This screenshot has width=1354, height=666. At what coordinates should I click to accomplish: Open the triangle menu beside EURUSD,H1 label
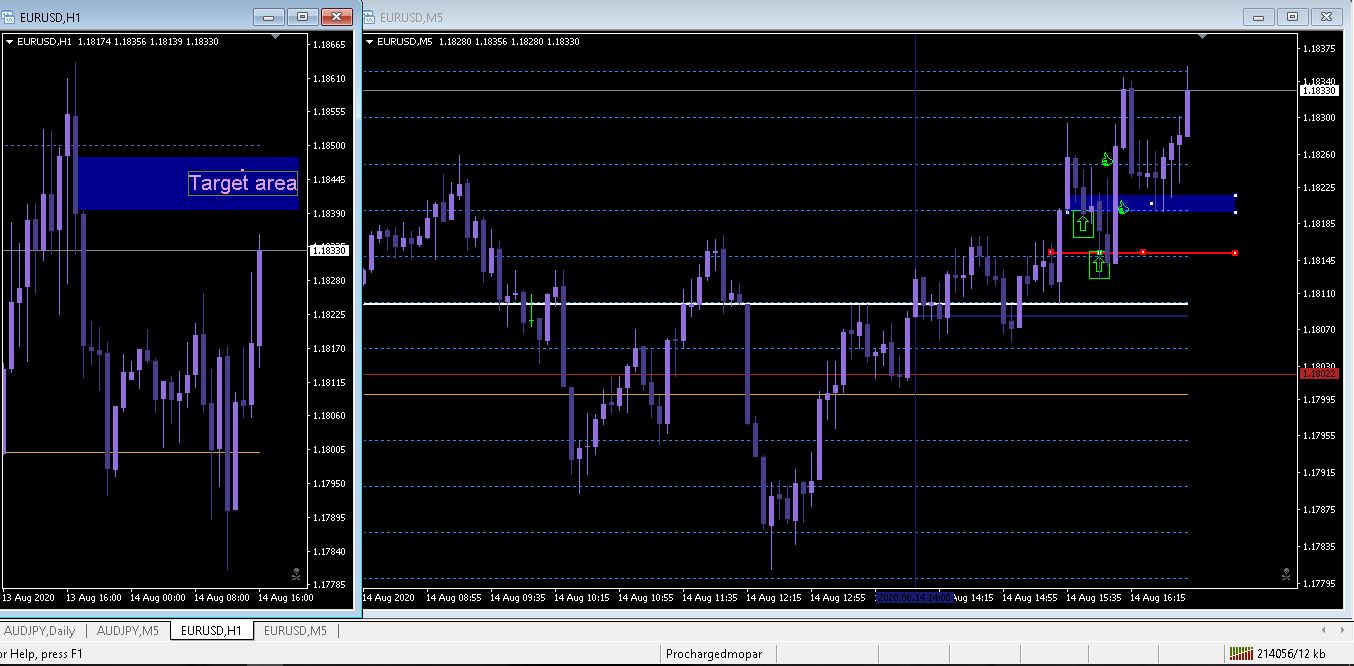pyautogui.click(x=9, y=41)
